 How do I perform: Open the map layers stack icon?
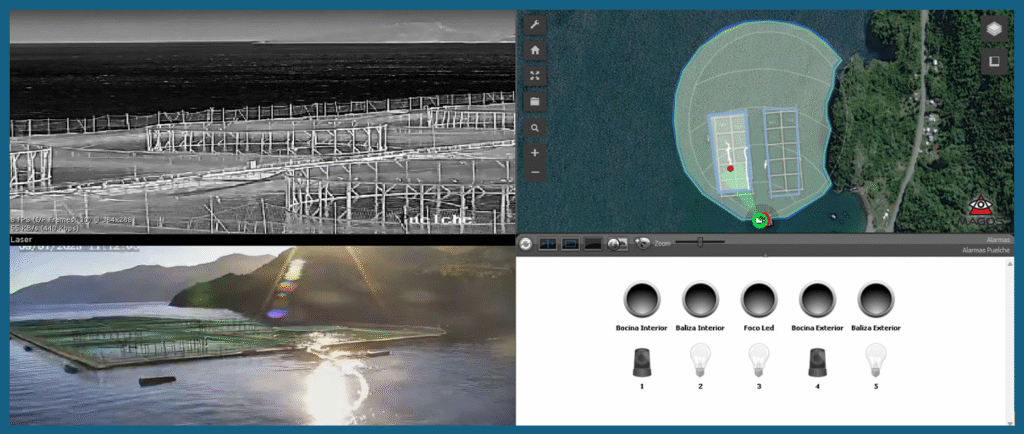coord(993,30)
